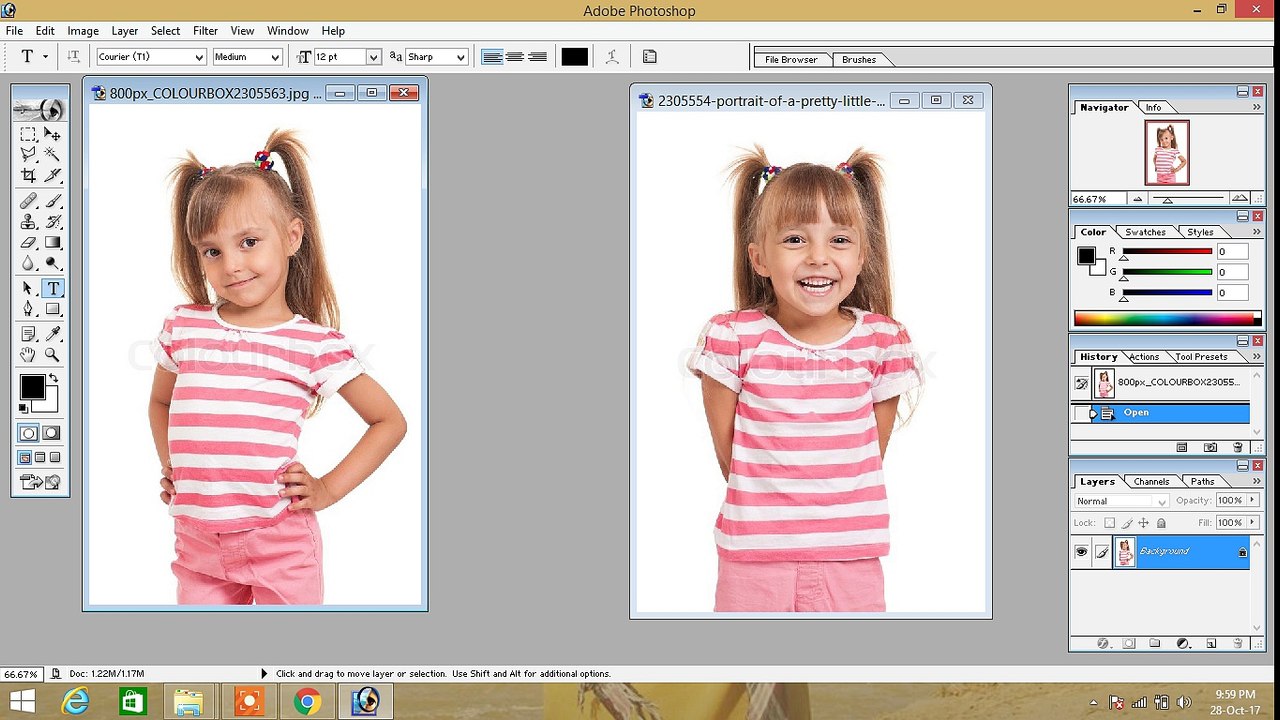Image resolution: width=1280 pixels, height=720 pixels.
Task: Click the Jump to ImageReady icon
Action: click(39, 482)
